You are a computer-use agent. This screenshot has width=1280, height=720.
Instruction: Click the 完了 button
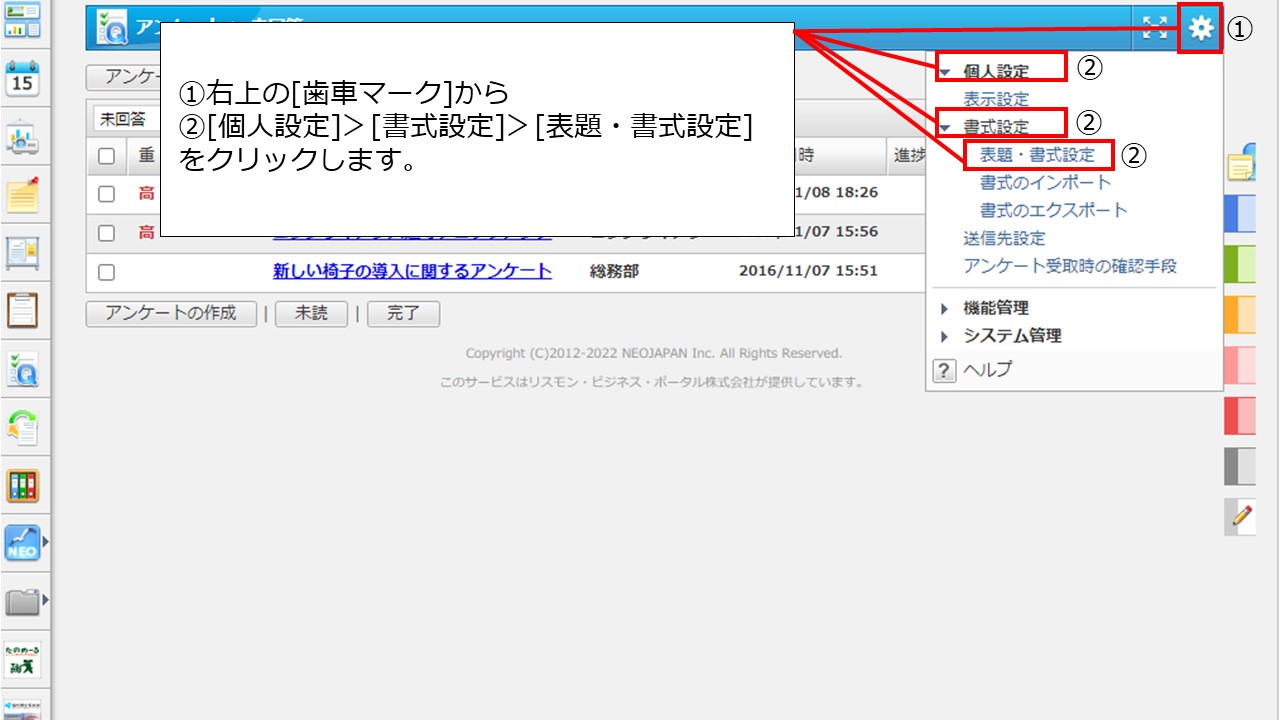coord(403,314)
